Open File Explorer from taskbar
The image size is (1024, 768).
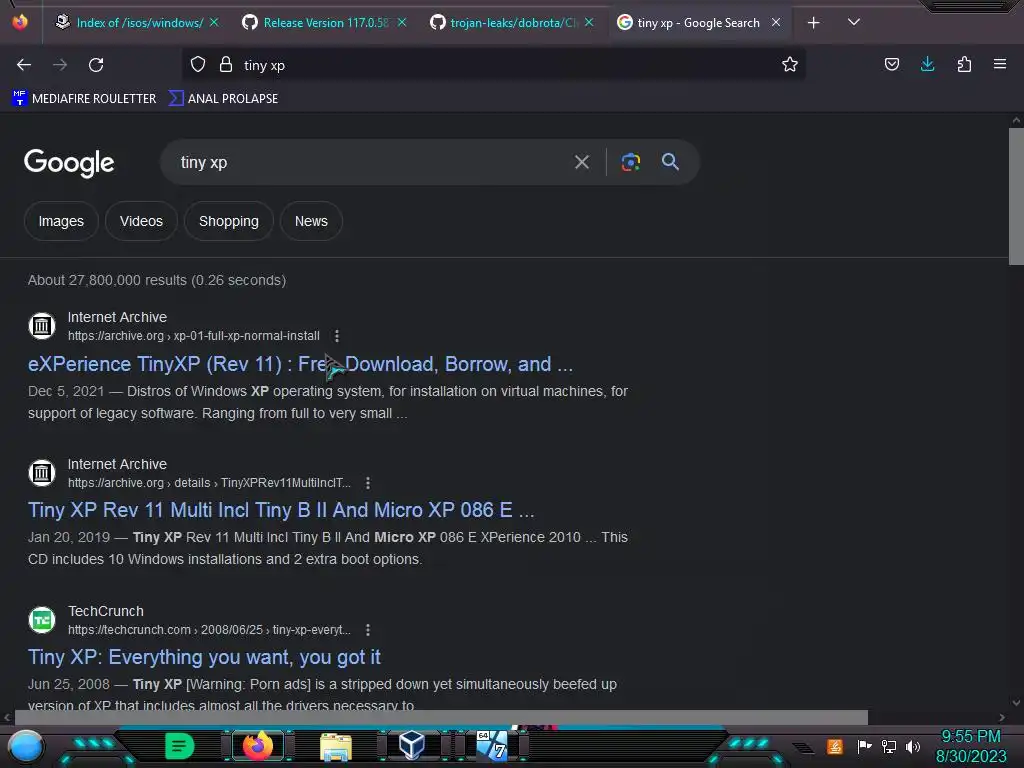[x=336, y=746]
